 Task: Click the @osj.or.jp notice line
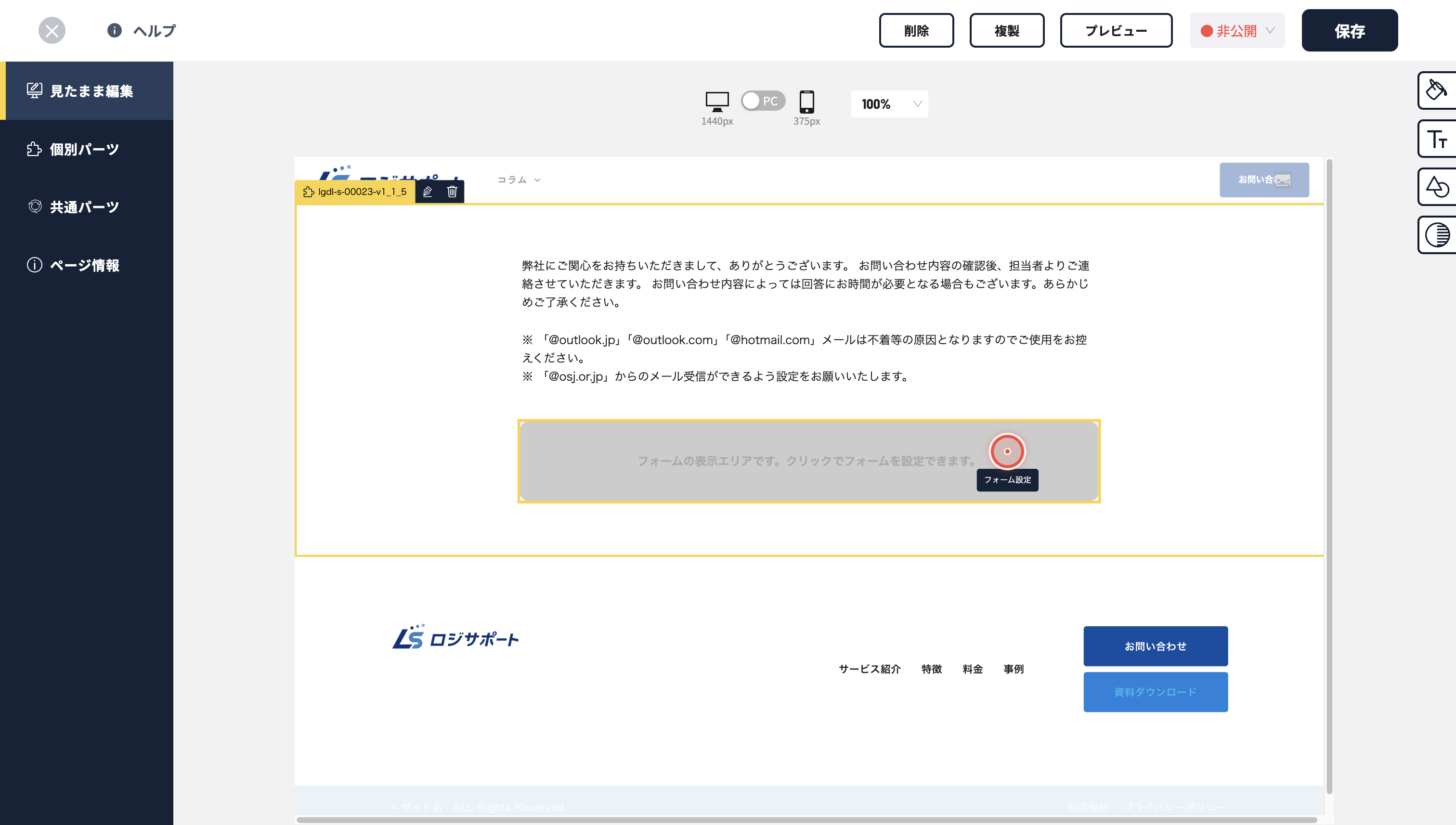point(716,376)
